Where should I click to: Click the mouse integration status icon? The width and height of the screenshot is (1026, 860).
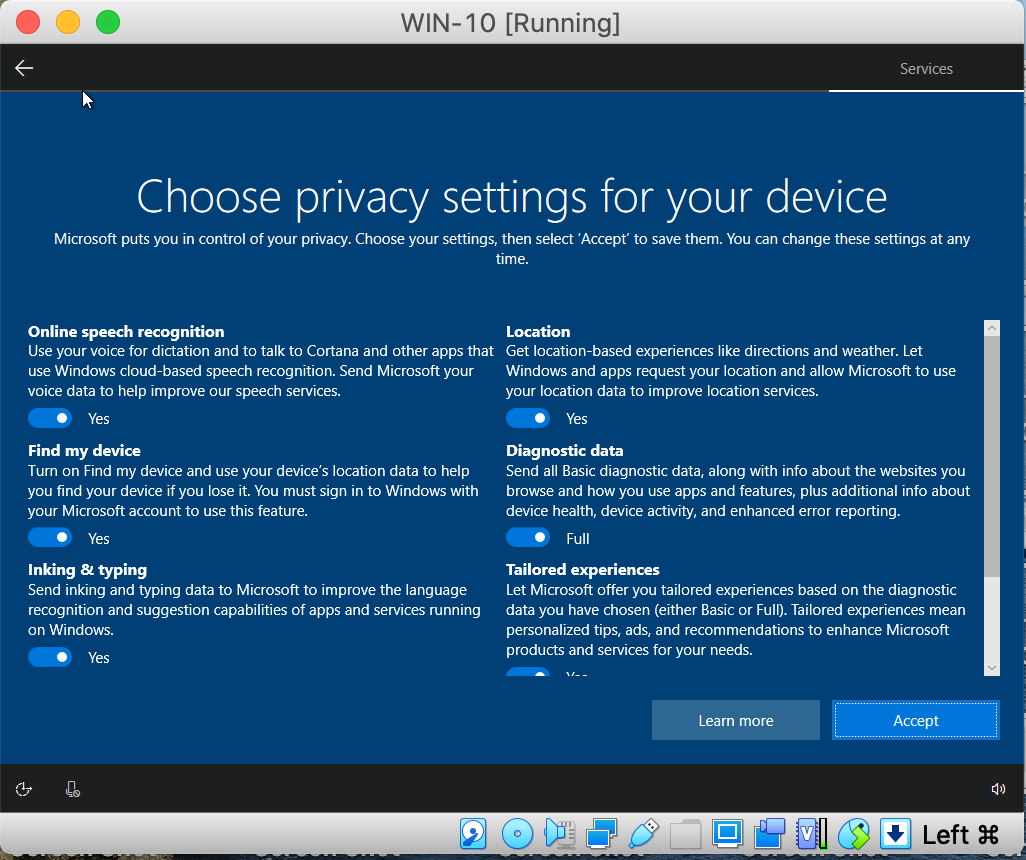[x=854, y=834]
